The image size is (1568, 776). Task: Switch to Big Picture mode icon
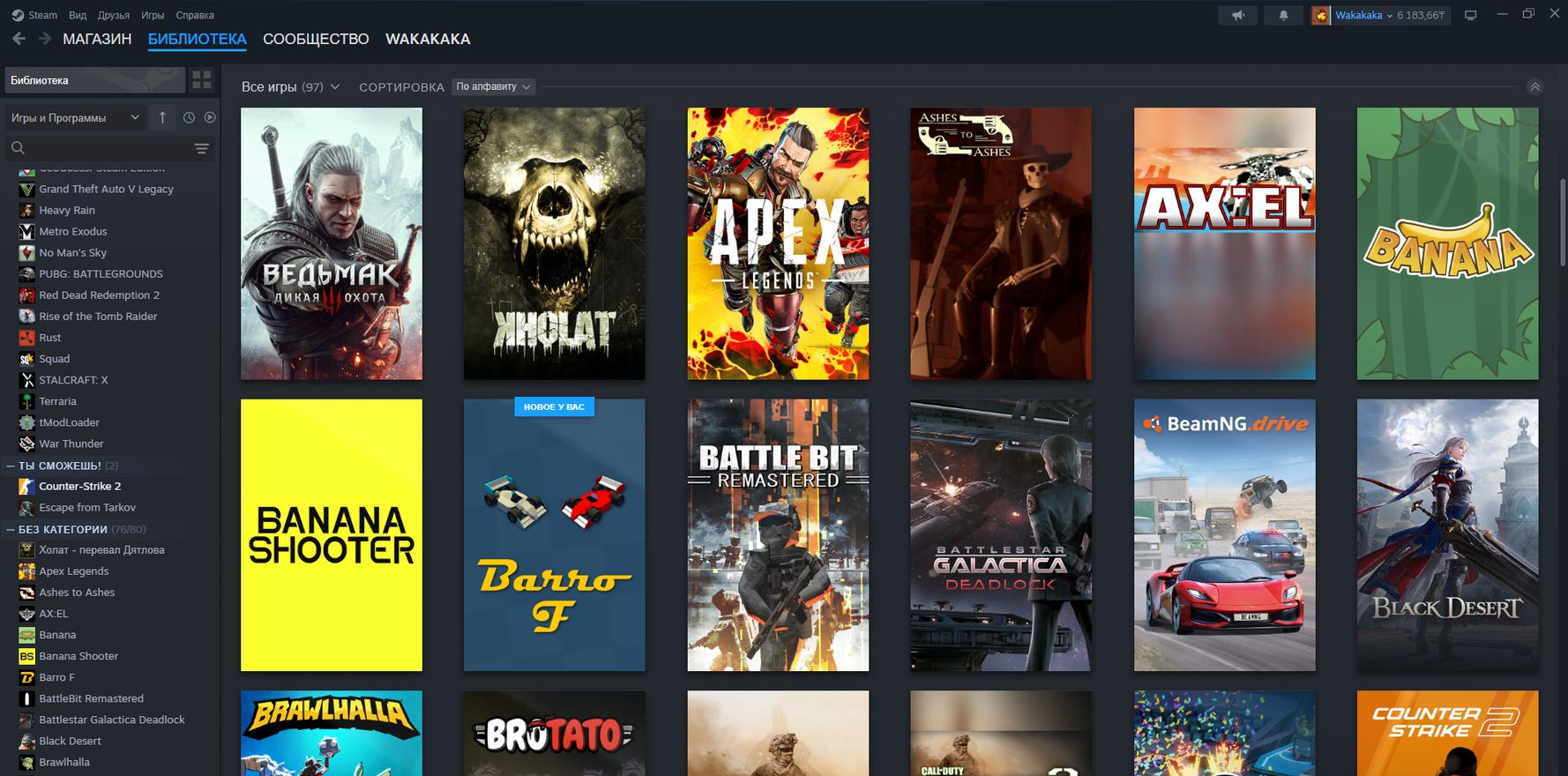point(1470,15)
